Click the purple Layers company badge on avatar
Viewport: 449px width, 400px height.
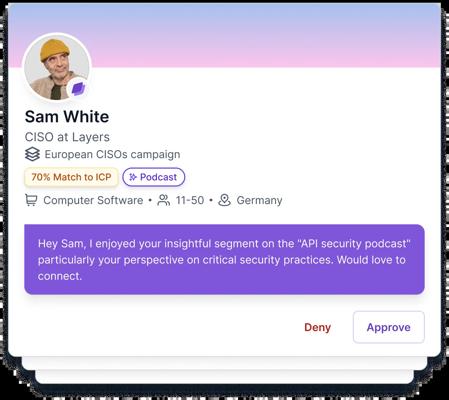click(x=79, y=89)
